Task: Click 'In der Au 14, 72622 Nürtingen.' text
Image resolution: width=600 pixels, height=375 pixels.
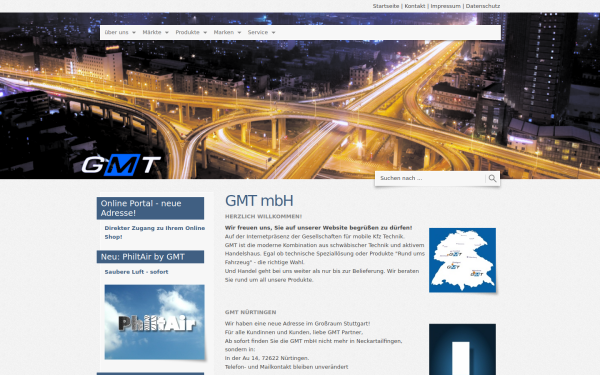Action: [267, 359]
